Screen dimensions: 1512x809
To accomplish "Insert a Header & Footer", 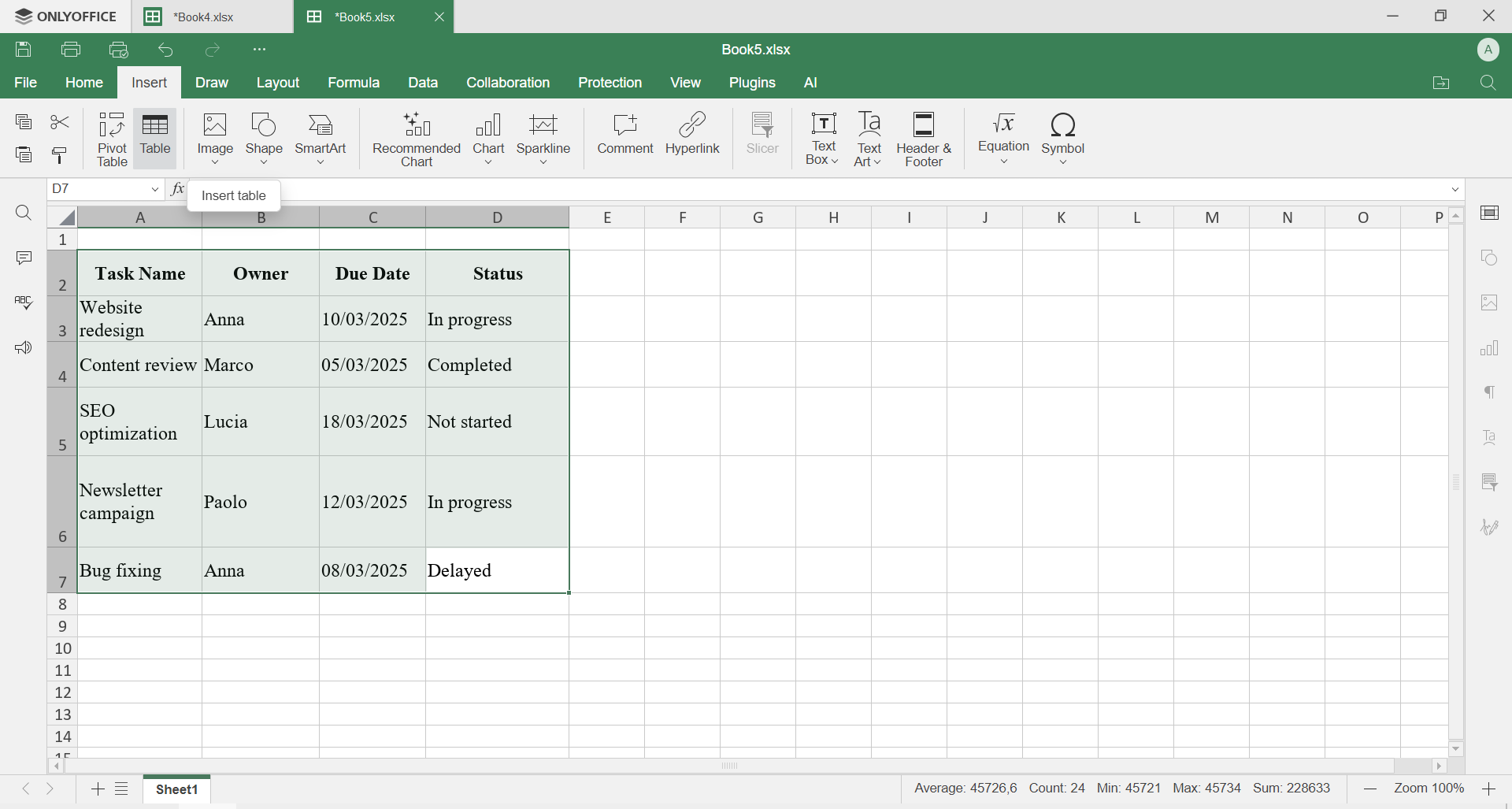I will click(924, 139).
